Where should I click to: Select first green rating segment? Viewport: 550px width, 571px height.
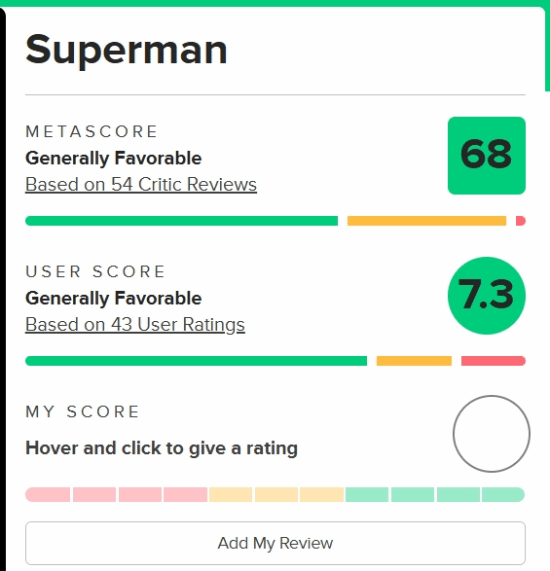pos(367,495)
